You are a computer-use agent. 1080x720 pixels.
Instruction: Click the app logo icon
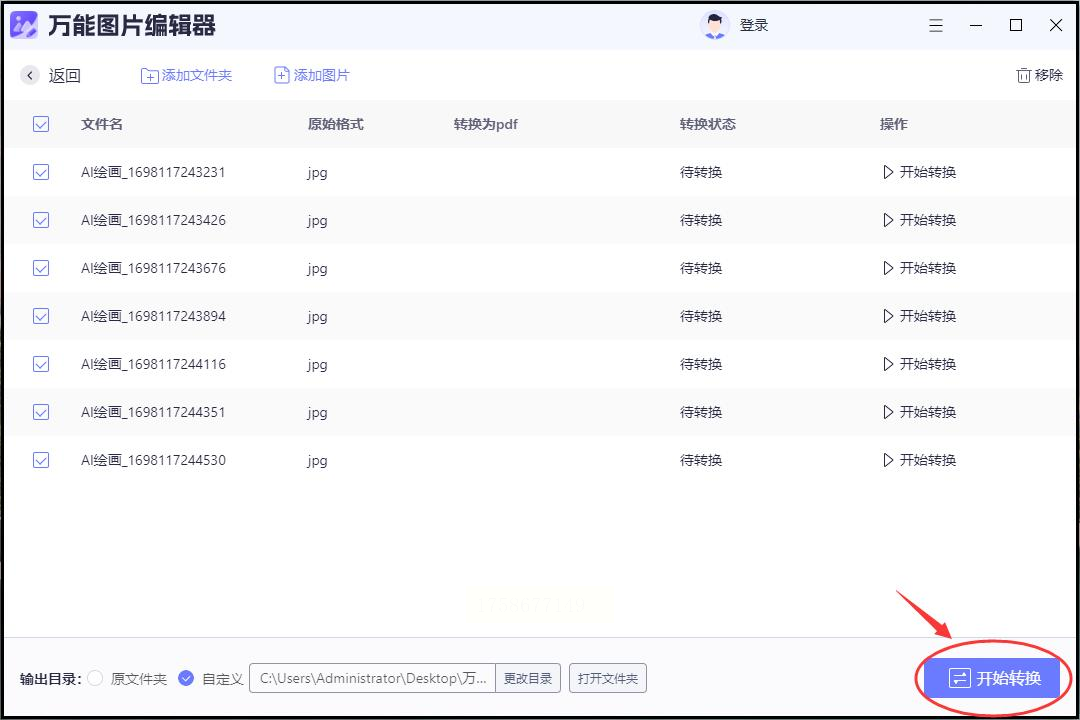pos(23,25)
